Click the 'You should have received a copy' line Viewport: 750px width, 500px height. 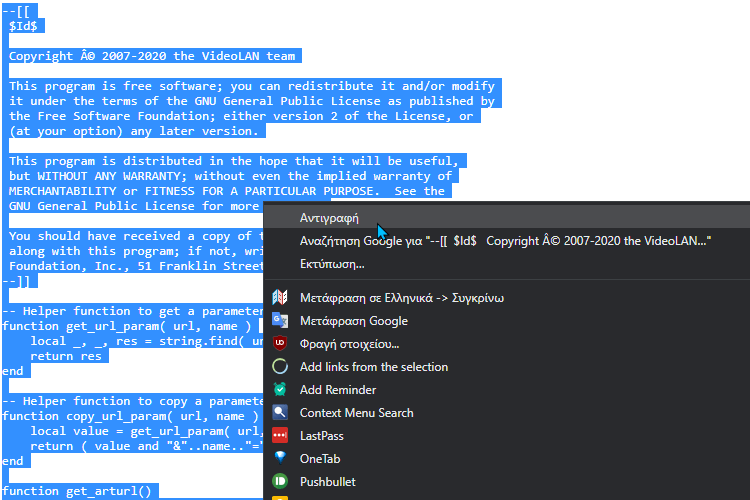click(x=136, y=236)
